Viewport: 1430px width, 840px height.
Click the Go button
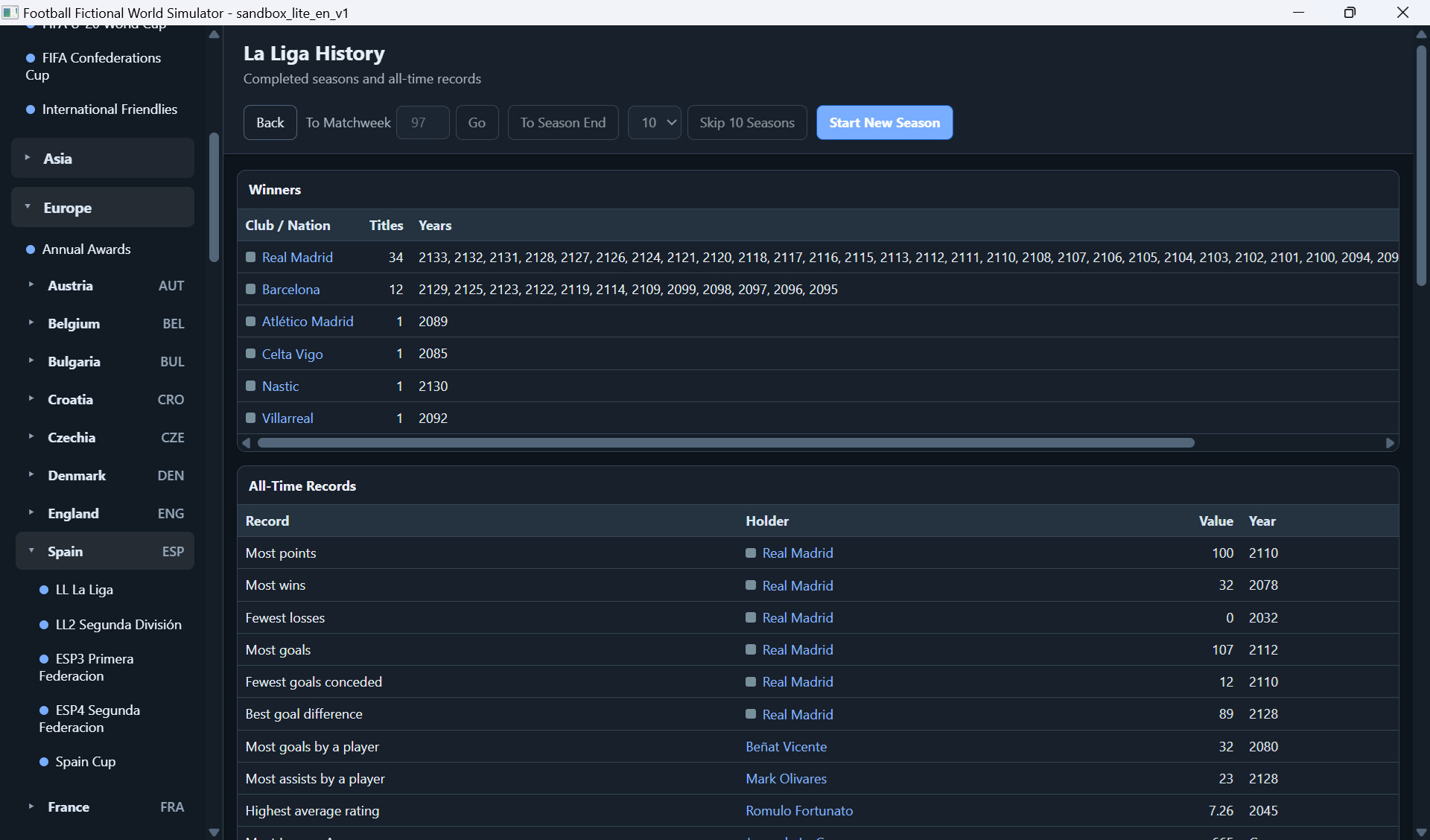click(477, 122)
